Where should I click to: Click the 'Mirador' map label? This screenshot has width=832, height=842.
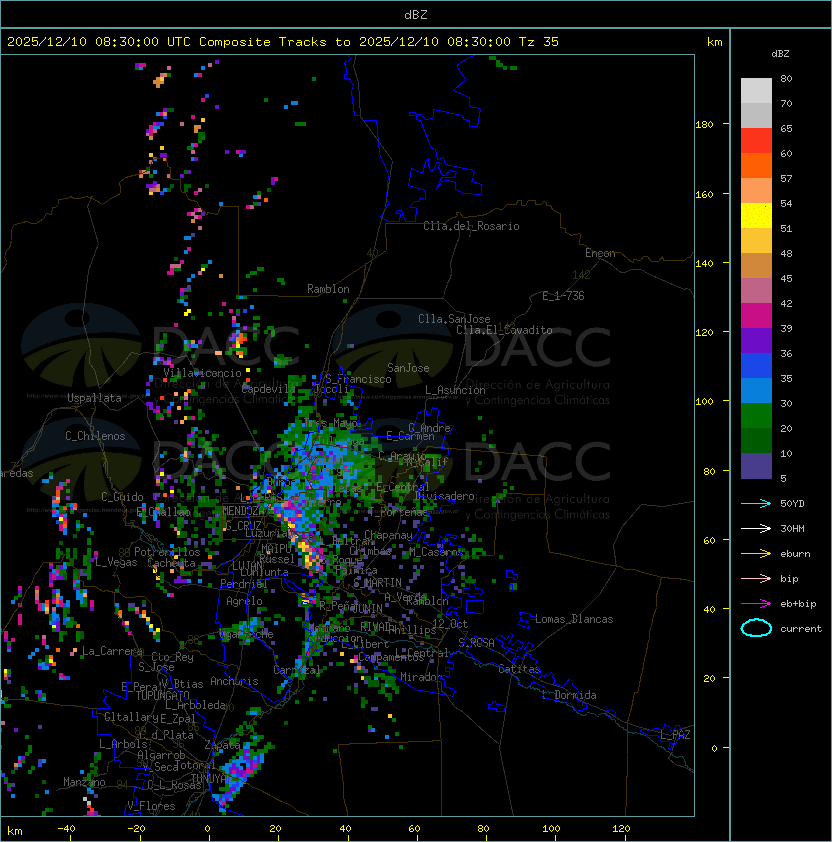[x=422, y=677]
